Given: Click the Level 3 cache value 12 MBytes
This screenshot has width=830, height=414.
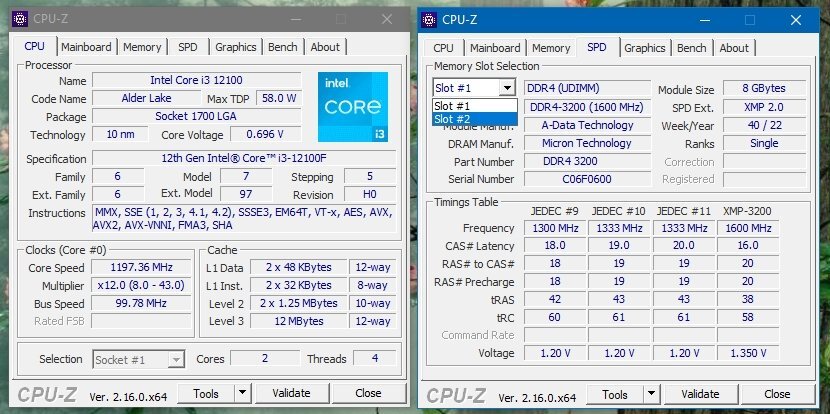Looking at the screenshot, I should (299, 321).
